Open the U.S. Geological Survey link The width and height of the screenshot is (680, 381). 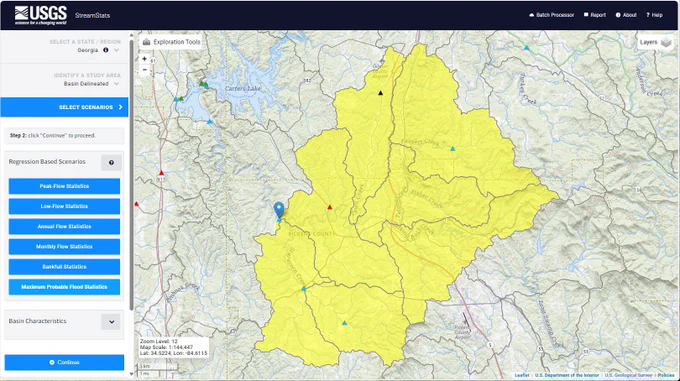[628, 375]
